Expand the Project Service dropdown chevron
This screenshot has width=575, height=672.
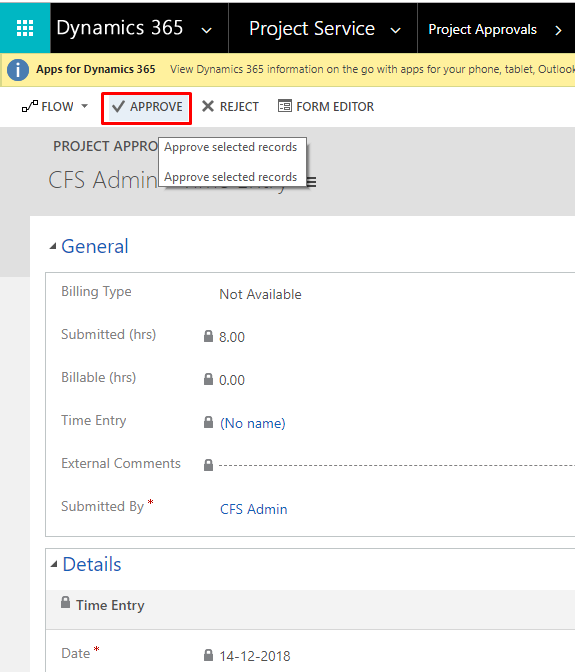[395, 30]
